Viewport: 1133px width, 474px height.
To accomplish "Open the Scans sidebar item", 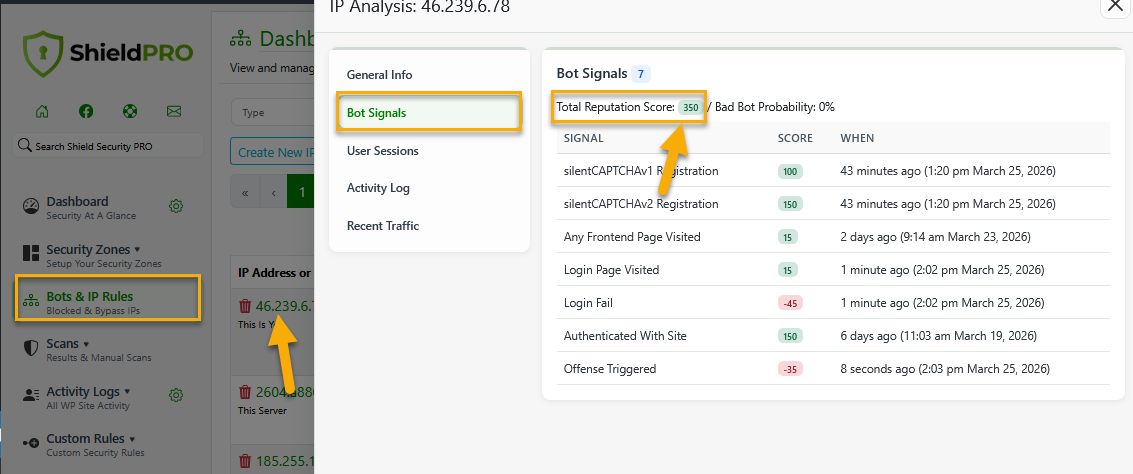I will point(98,349).
